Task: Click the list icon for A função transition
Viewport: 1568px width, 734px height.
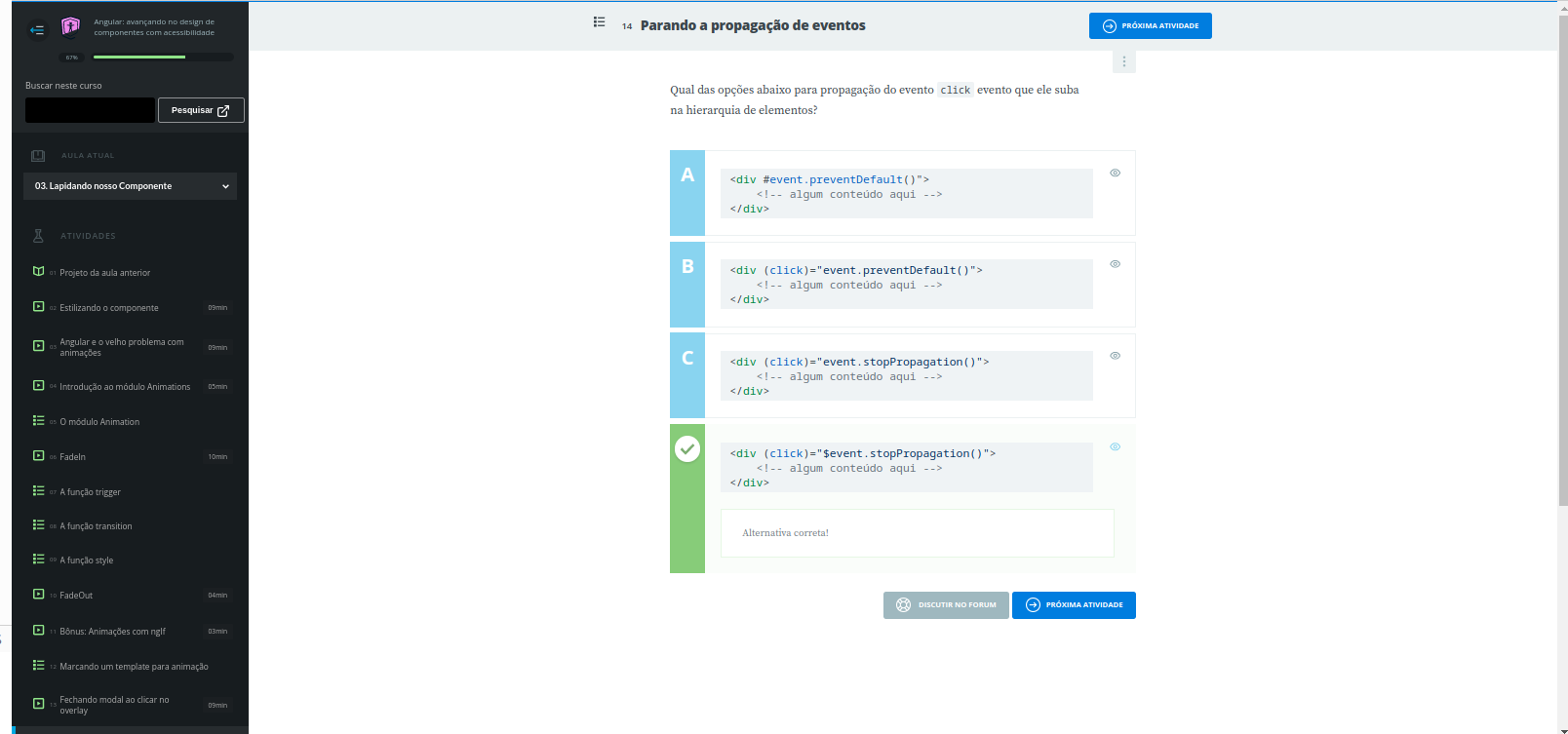Action: 38,525
